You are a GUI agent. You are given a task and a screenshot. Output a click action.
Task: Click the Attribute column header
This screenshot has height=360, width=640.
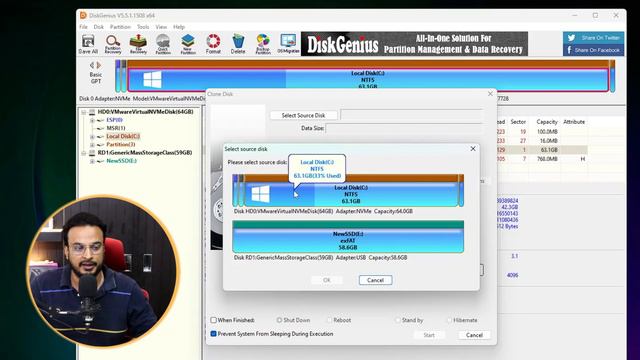point(574,122)
